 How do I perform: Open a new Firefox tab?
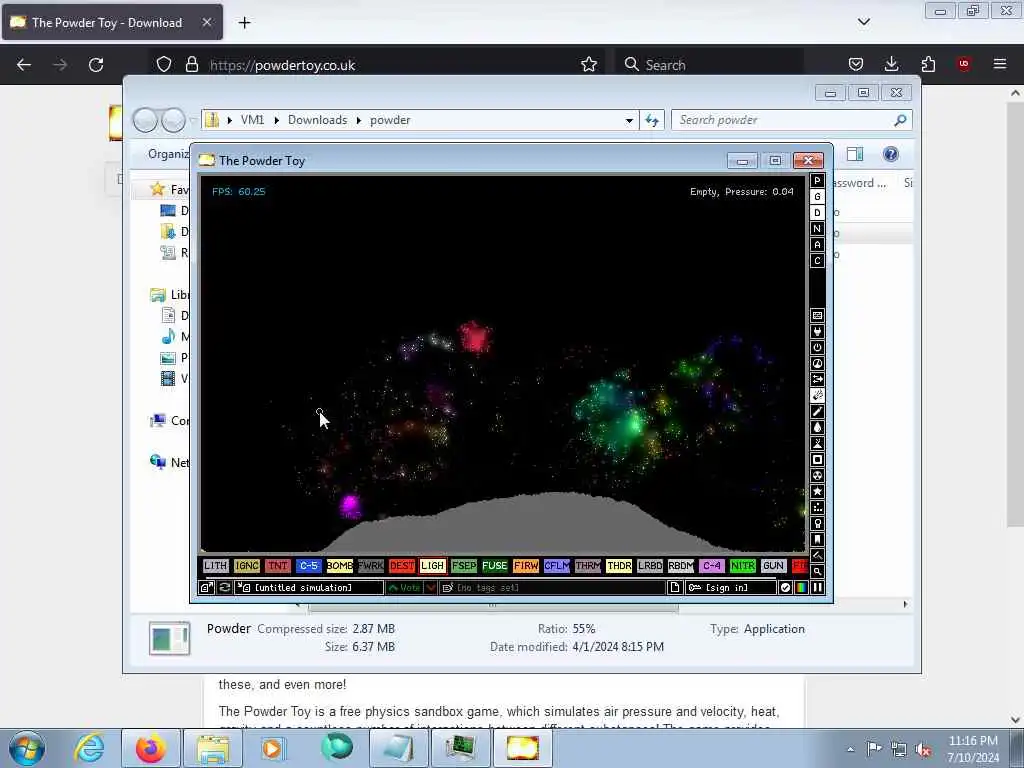point(244,23)
